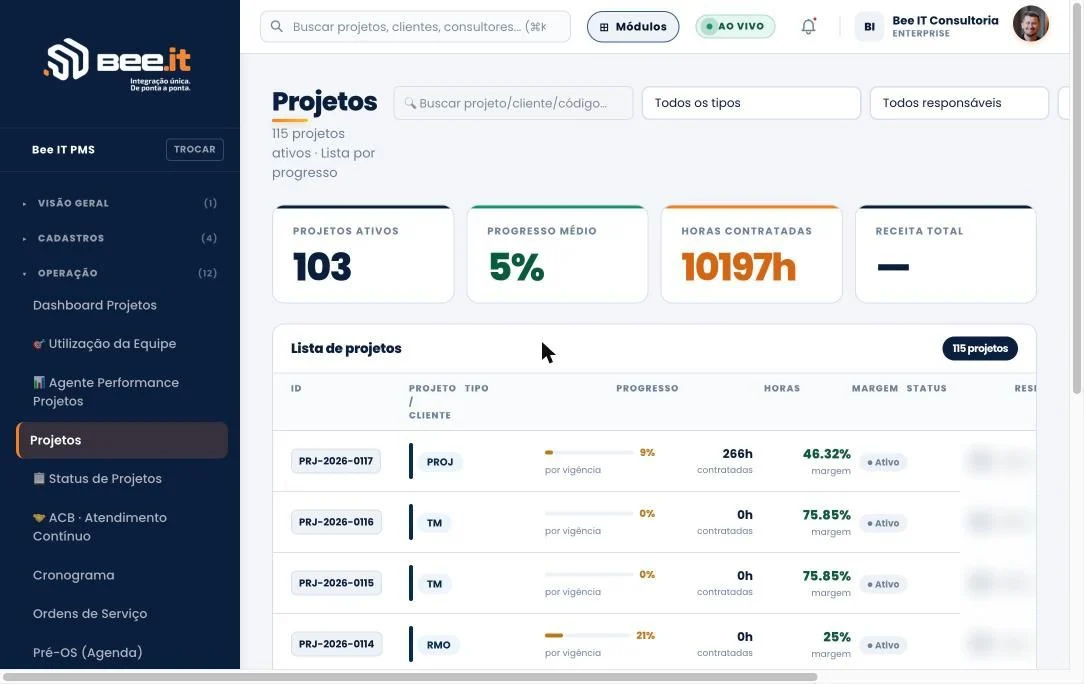Open ACB · Atendimento Contínuo
1084x684 pixels.
[x=100, y=526]
